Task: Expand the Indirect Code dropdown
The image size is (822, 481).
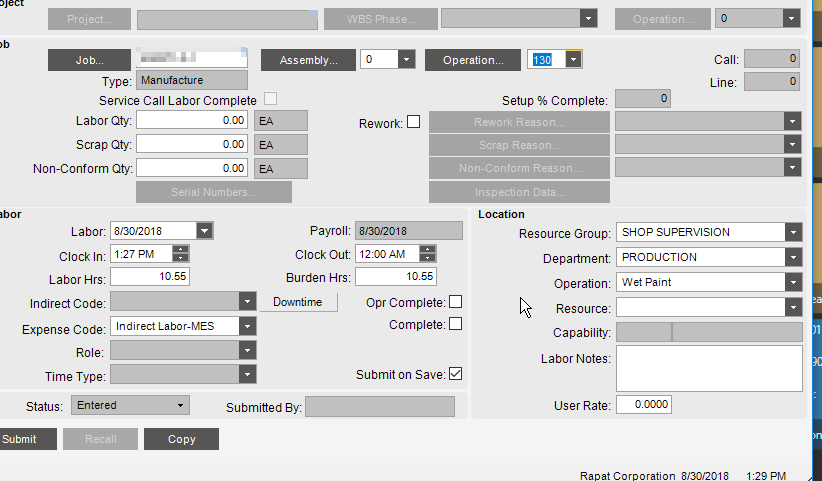Action: pos(247,301)
